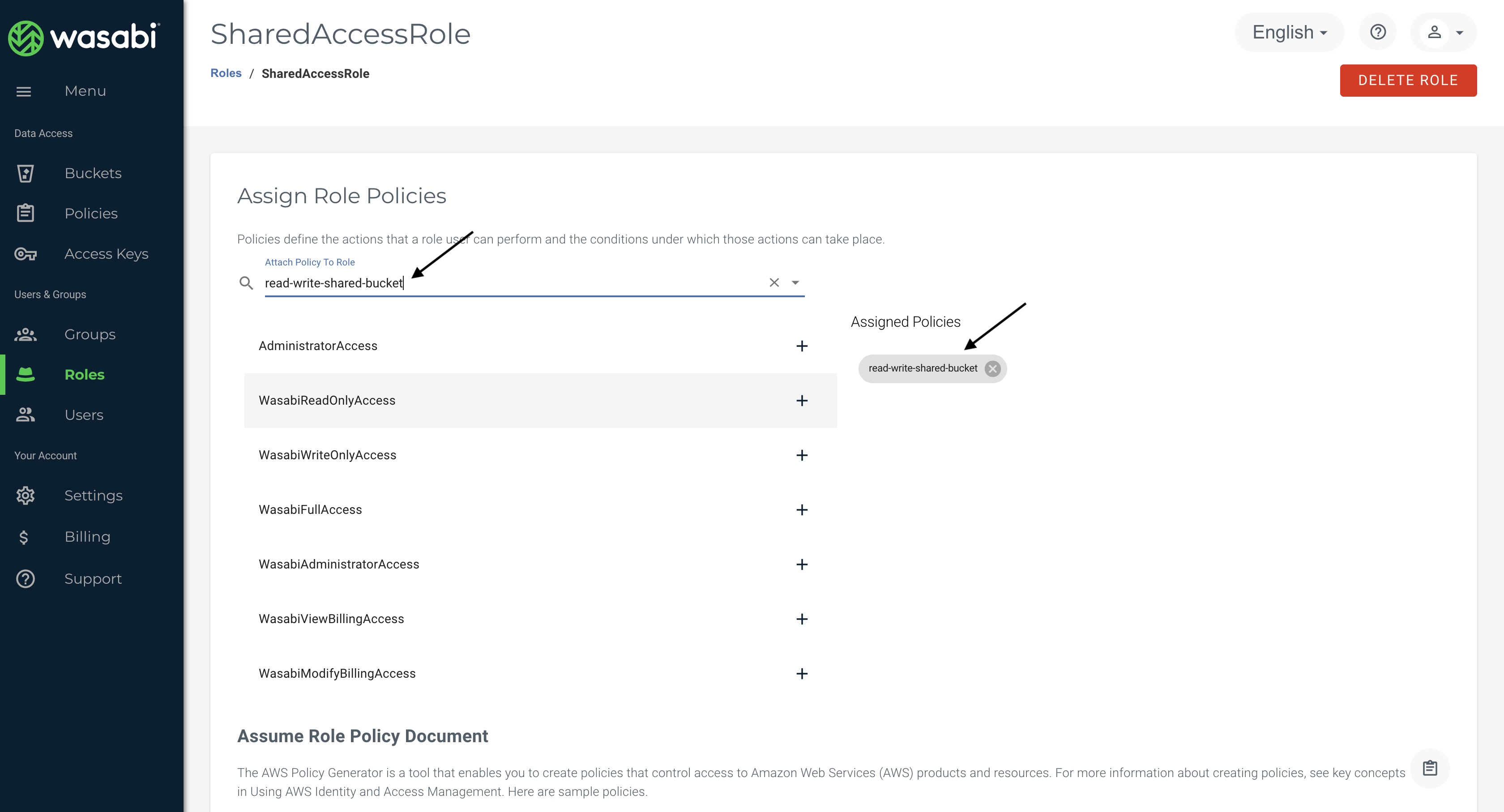Click the read-write-shared-bucket chip label
This screenshot has height=812, width=1504.
pyautogui.click(x=923, y=368)
